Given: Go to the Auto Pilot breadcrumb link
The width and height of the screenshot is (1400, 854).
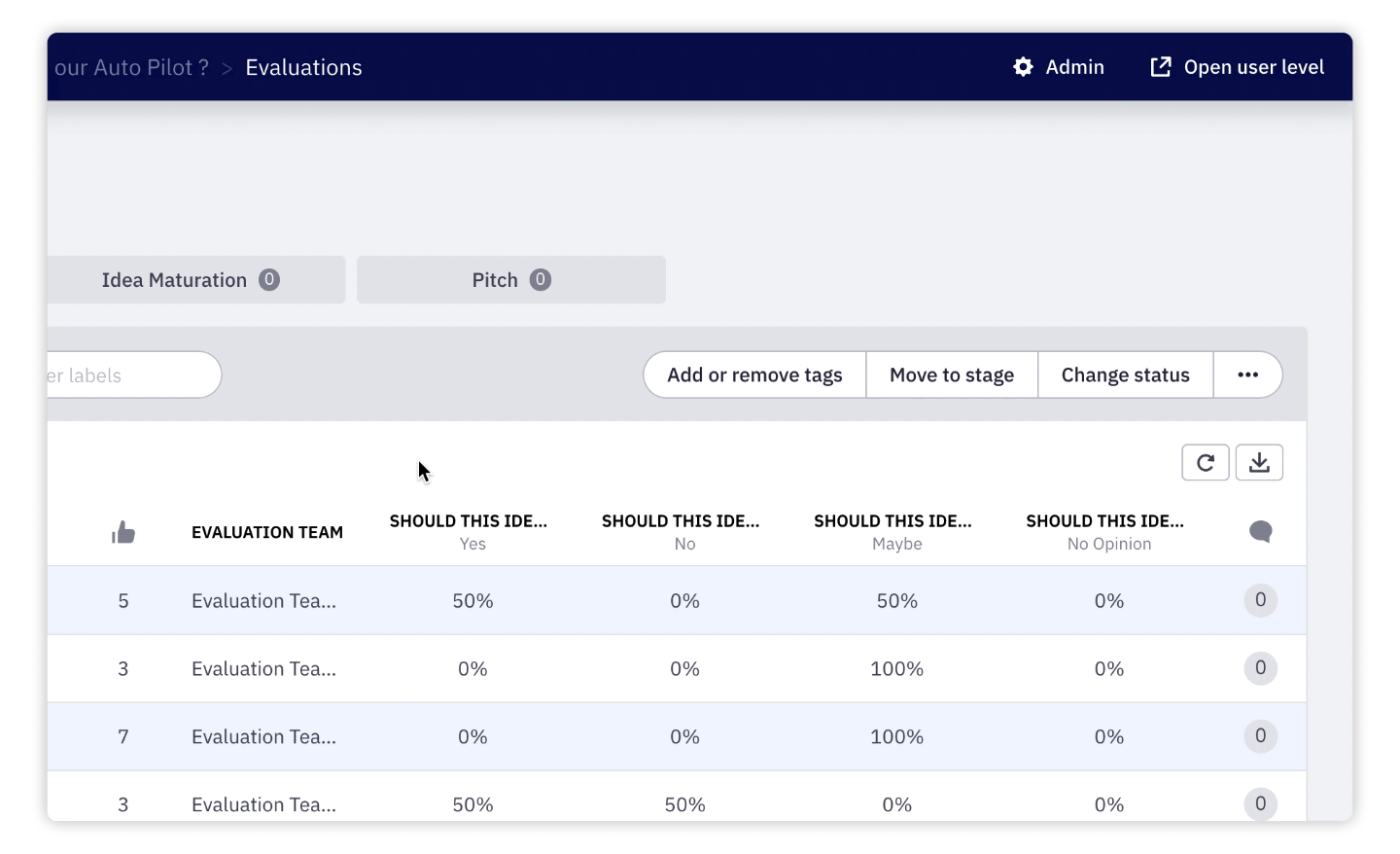Looking at the screenshot, I should [x=131, y=68].
